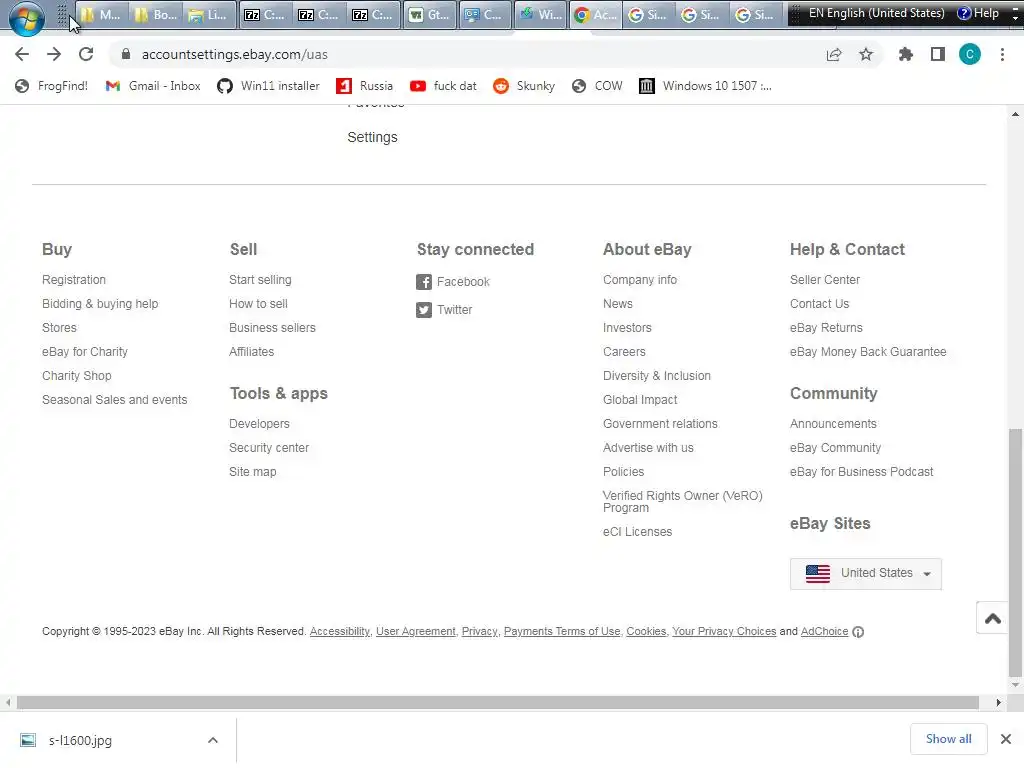1024x768 pixels.
Task: Switch to the Gt... taskbar window
Action: tap(430, 14)
